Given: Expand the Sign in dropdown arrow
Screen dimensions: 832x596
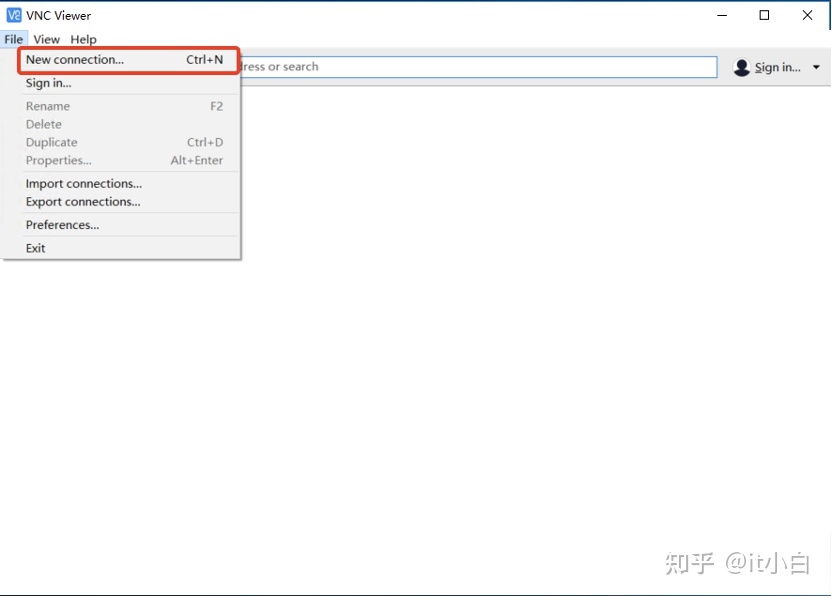Looking at the screenshot, I should point(816,67).
